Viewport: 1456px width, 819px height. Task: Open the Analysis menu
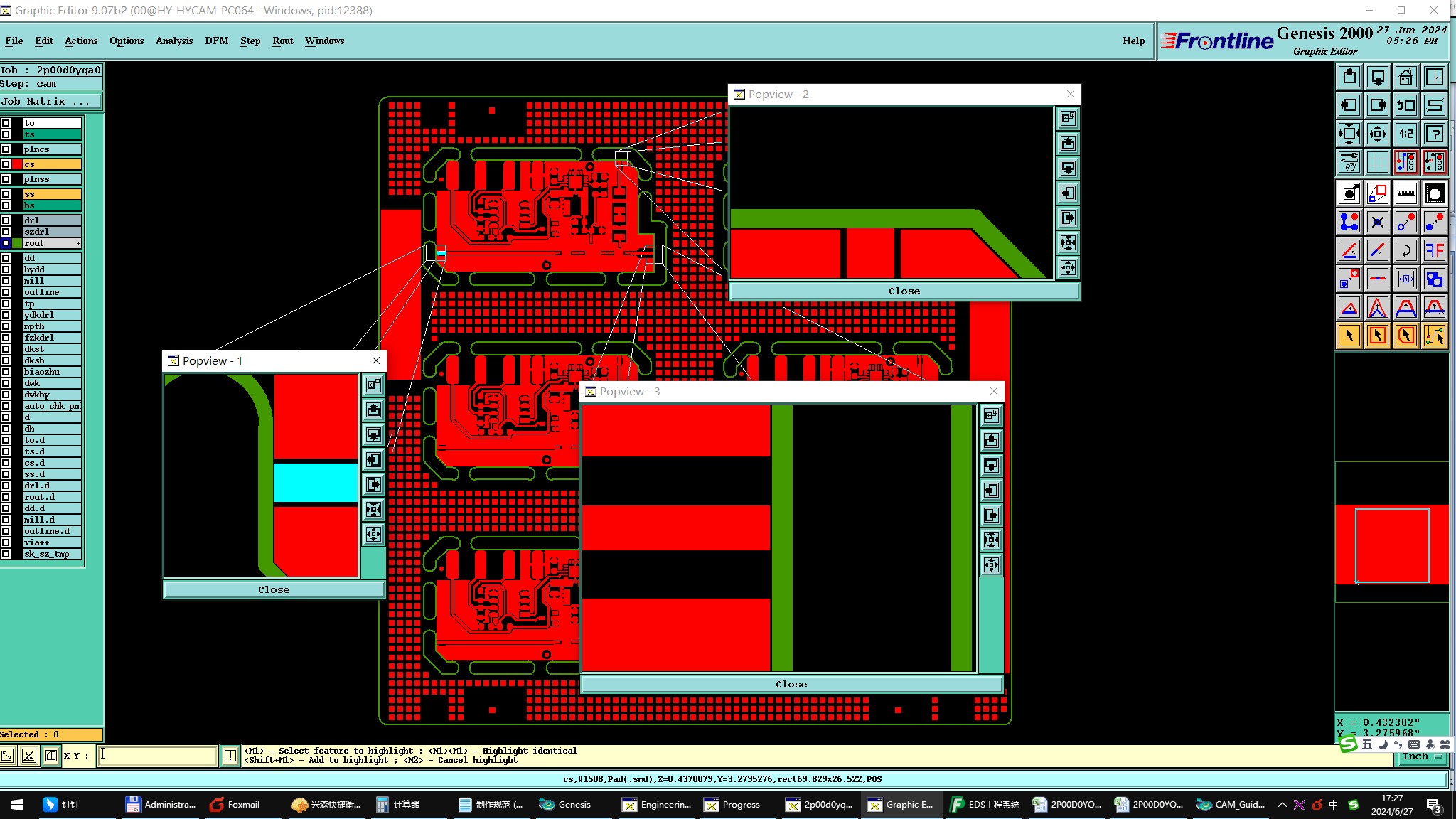pyautogui.click(x=173, y=41)
